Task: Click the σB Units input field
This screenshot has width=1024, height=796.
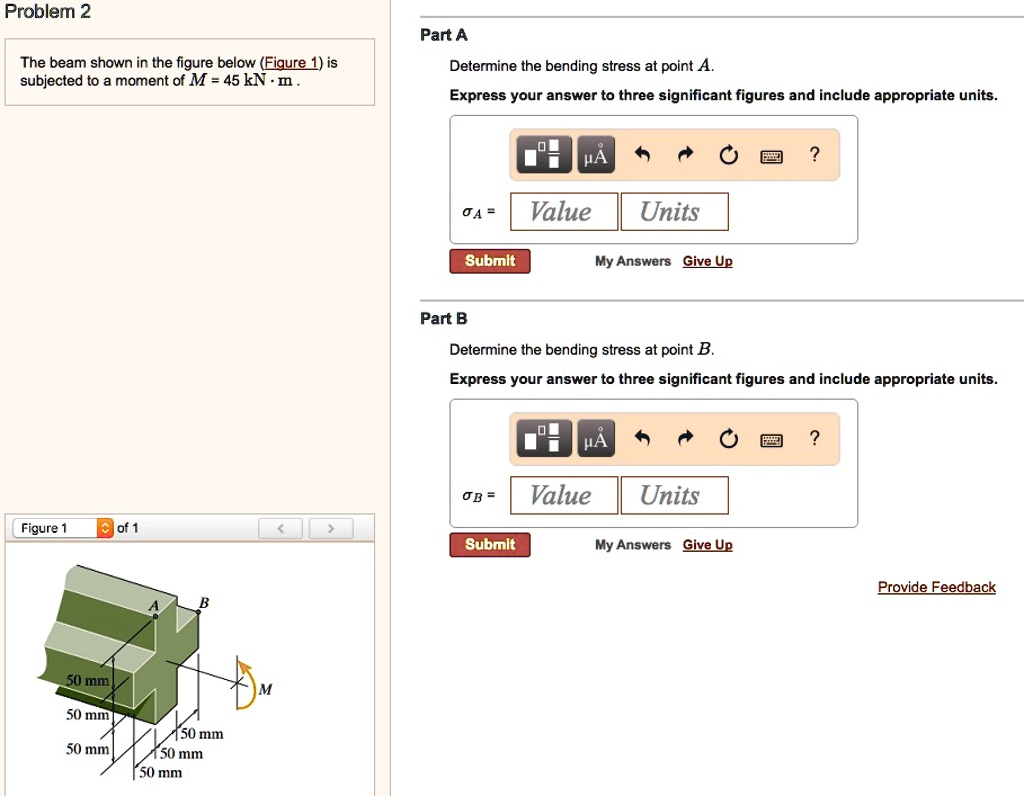Action: [675, 495]
